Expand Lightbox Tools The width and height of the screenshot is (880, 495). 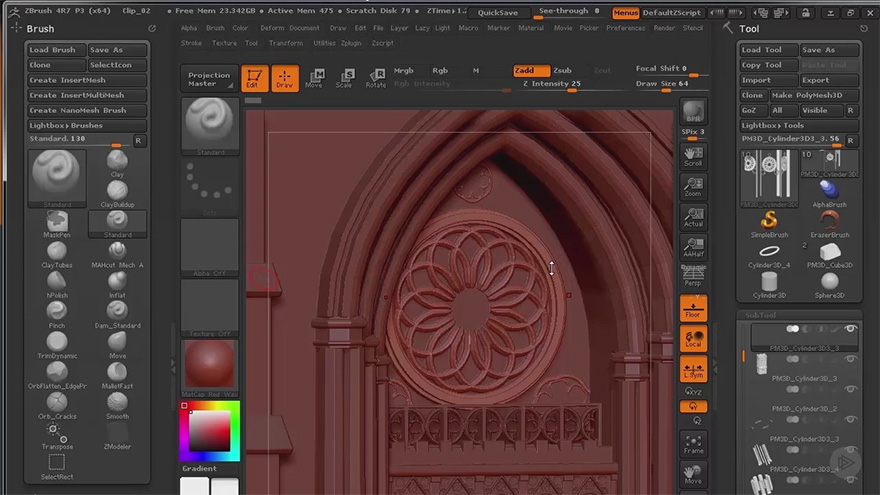tap(800, 125)
